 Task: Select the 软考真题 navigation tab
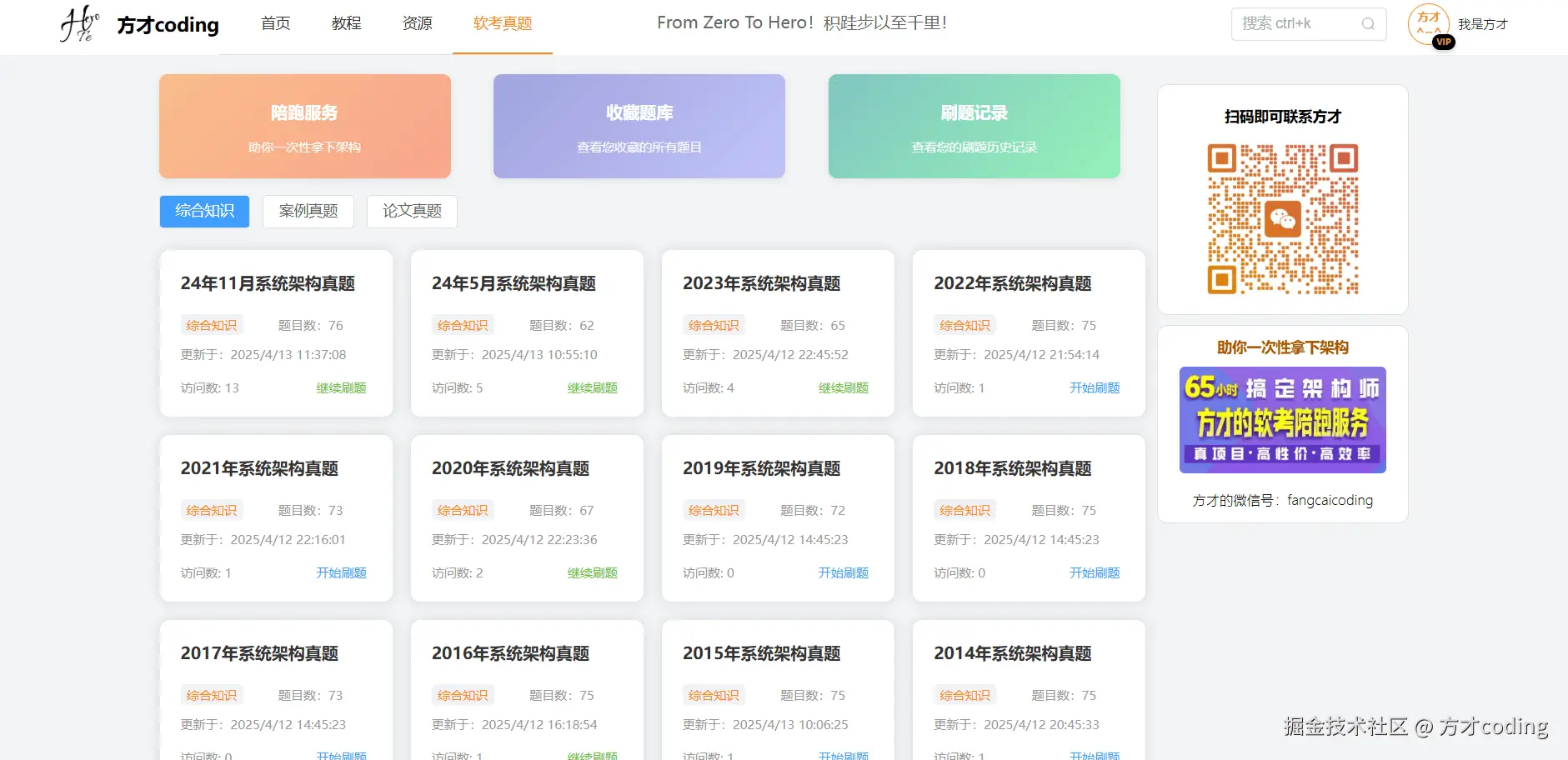503,23
